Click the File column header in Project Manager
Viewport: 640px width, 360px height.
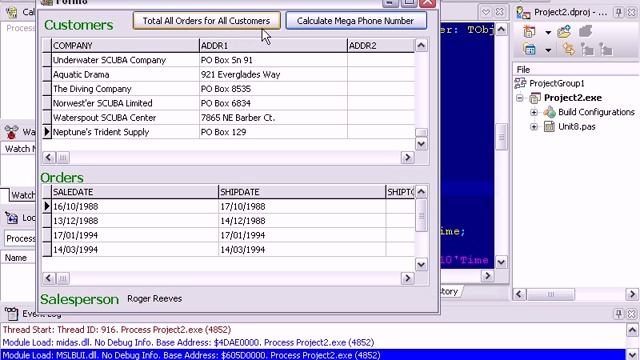click(576, 69)
